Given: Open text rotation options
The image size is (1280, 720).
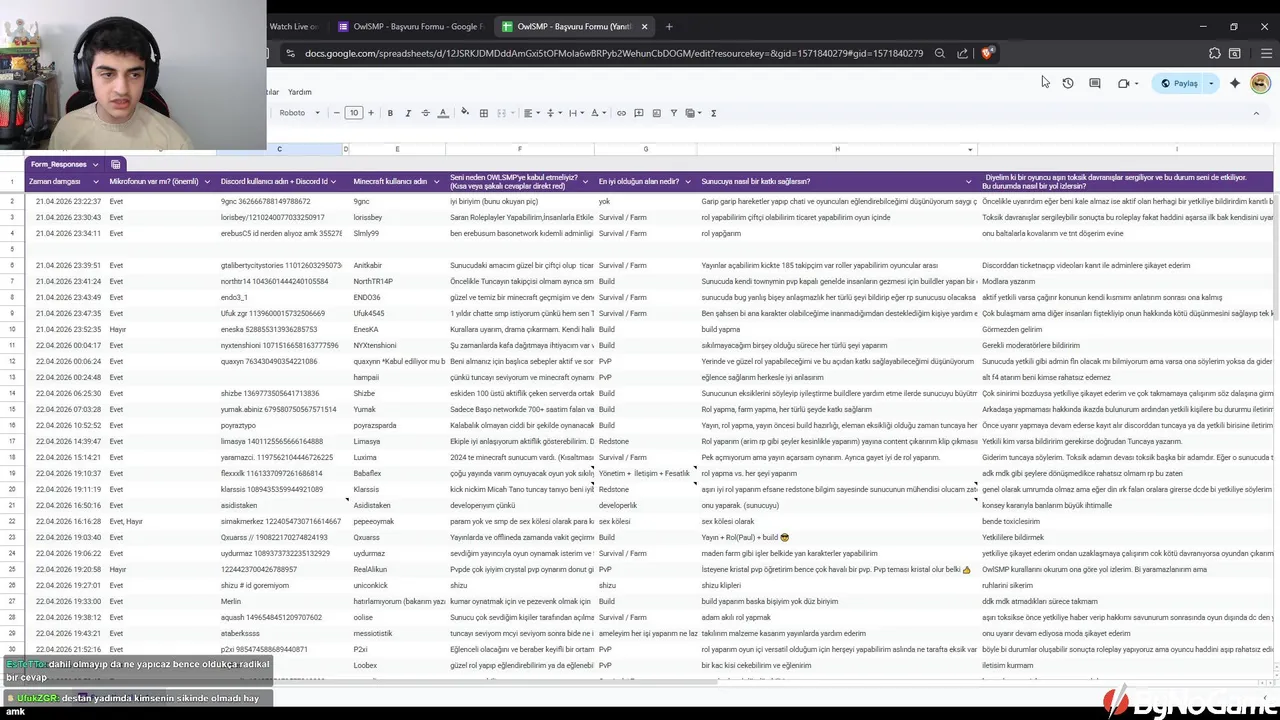Looking at the screenshot, I should pyautogui.click(x=598, y=113).
